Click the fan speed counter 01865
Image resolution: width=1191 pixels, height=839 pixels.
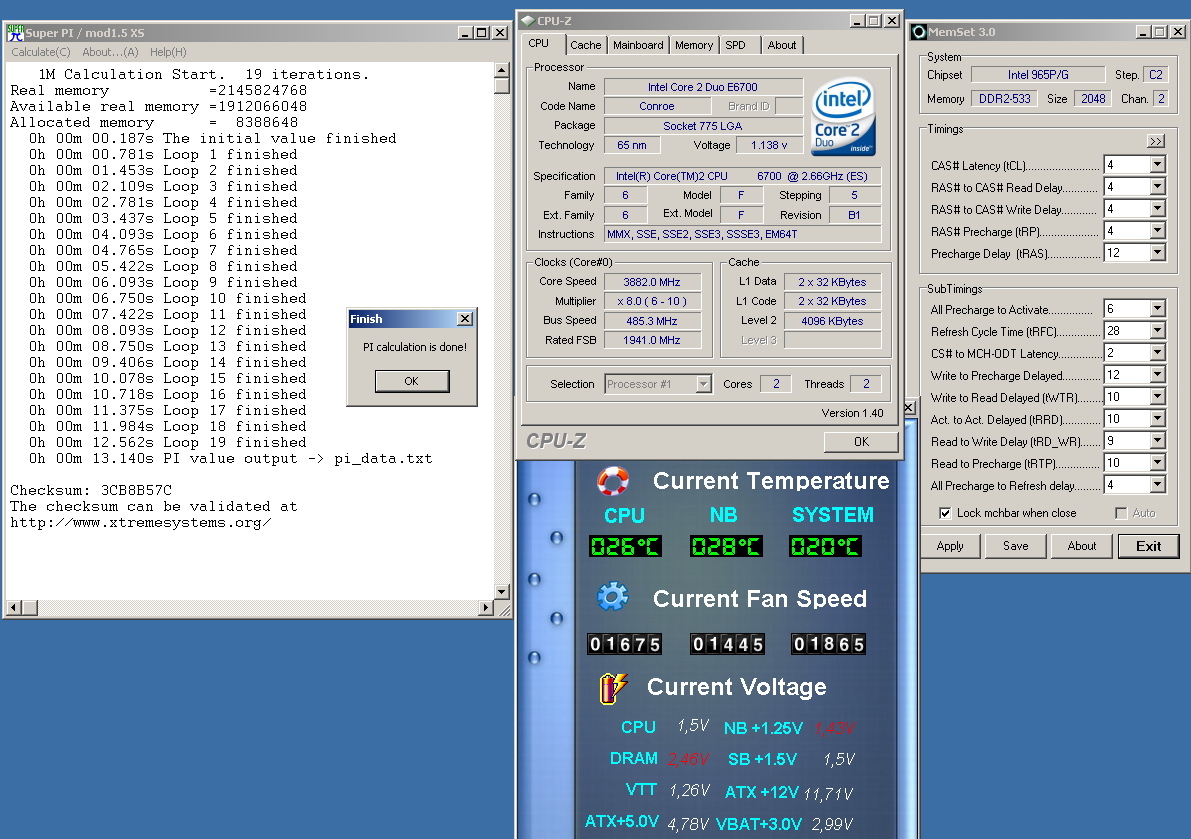[828, 644]
